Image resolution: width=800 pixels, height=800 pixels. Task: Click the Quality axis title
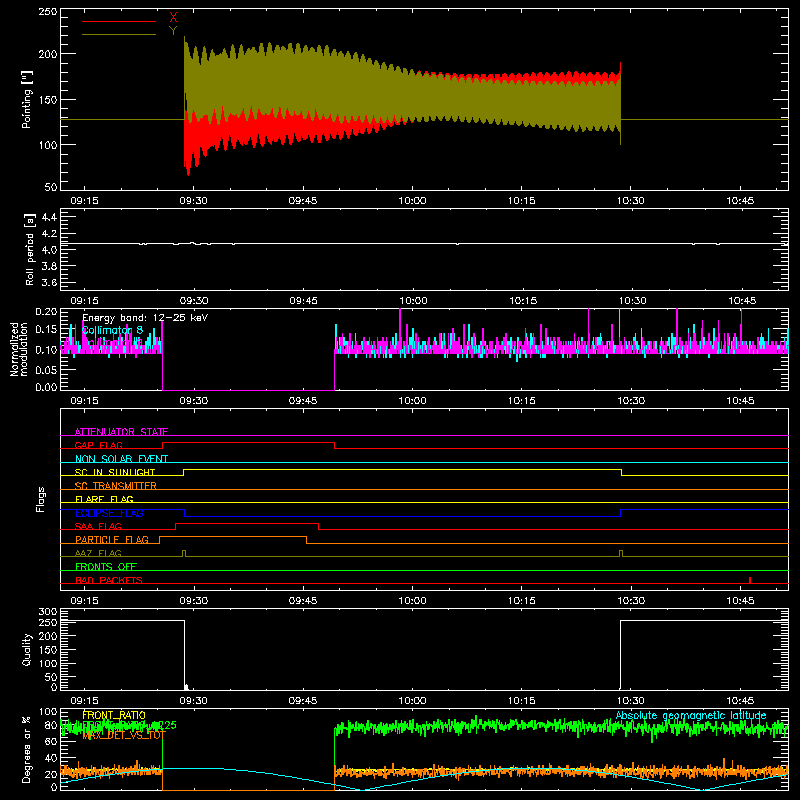(x=27, y=650)
